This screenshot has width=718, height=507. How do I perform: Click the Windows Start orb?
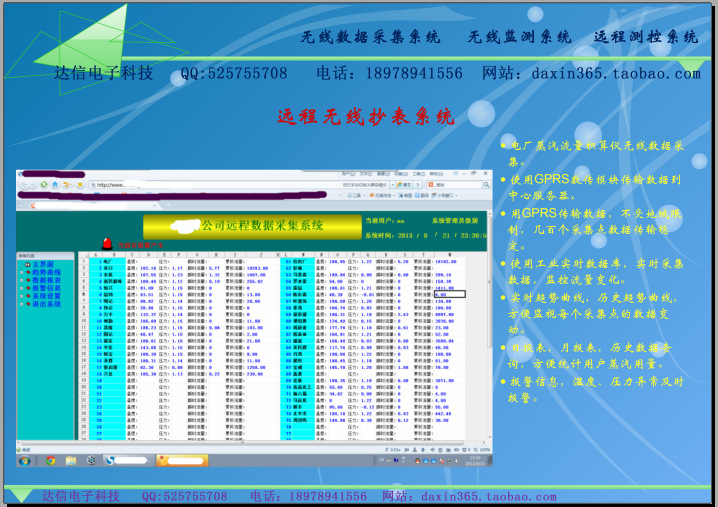(x=25, y=460)
